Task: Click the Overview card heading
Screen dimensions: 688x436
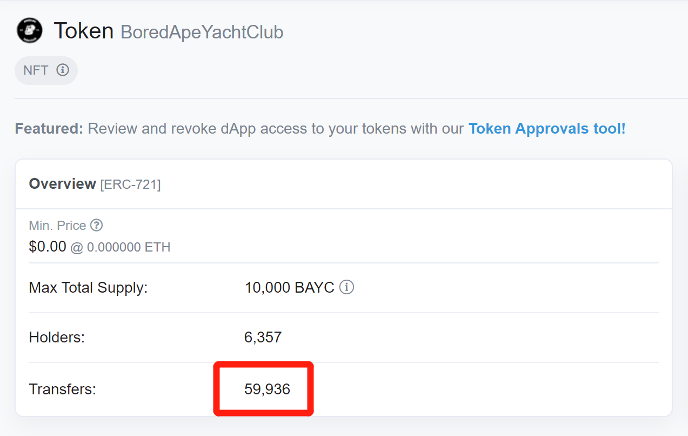Action: tap(62, 184)
